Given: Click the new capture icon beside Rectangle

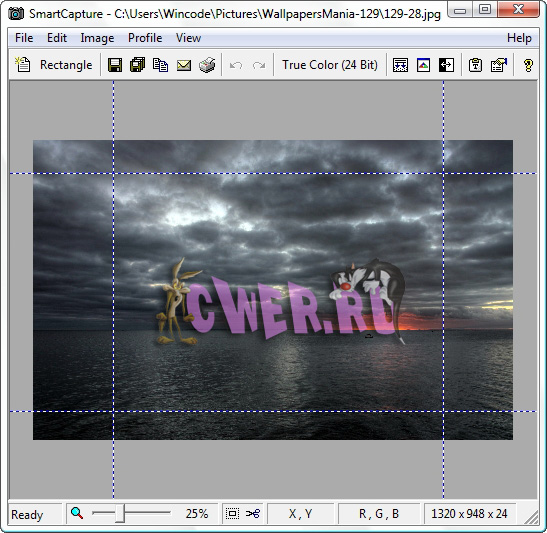Looking at the screenshot, I should pos(23,65).
